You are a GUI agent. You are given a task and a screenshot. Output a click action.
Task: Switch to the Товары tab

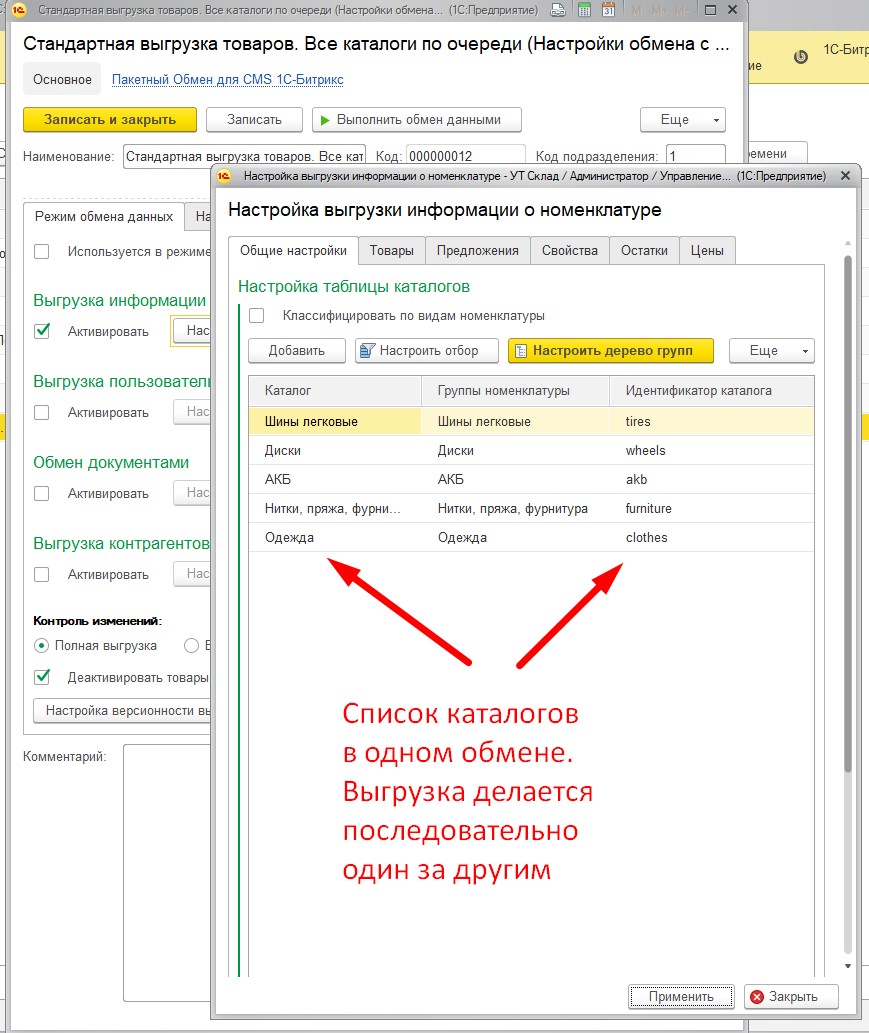click(391, 250)
